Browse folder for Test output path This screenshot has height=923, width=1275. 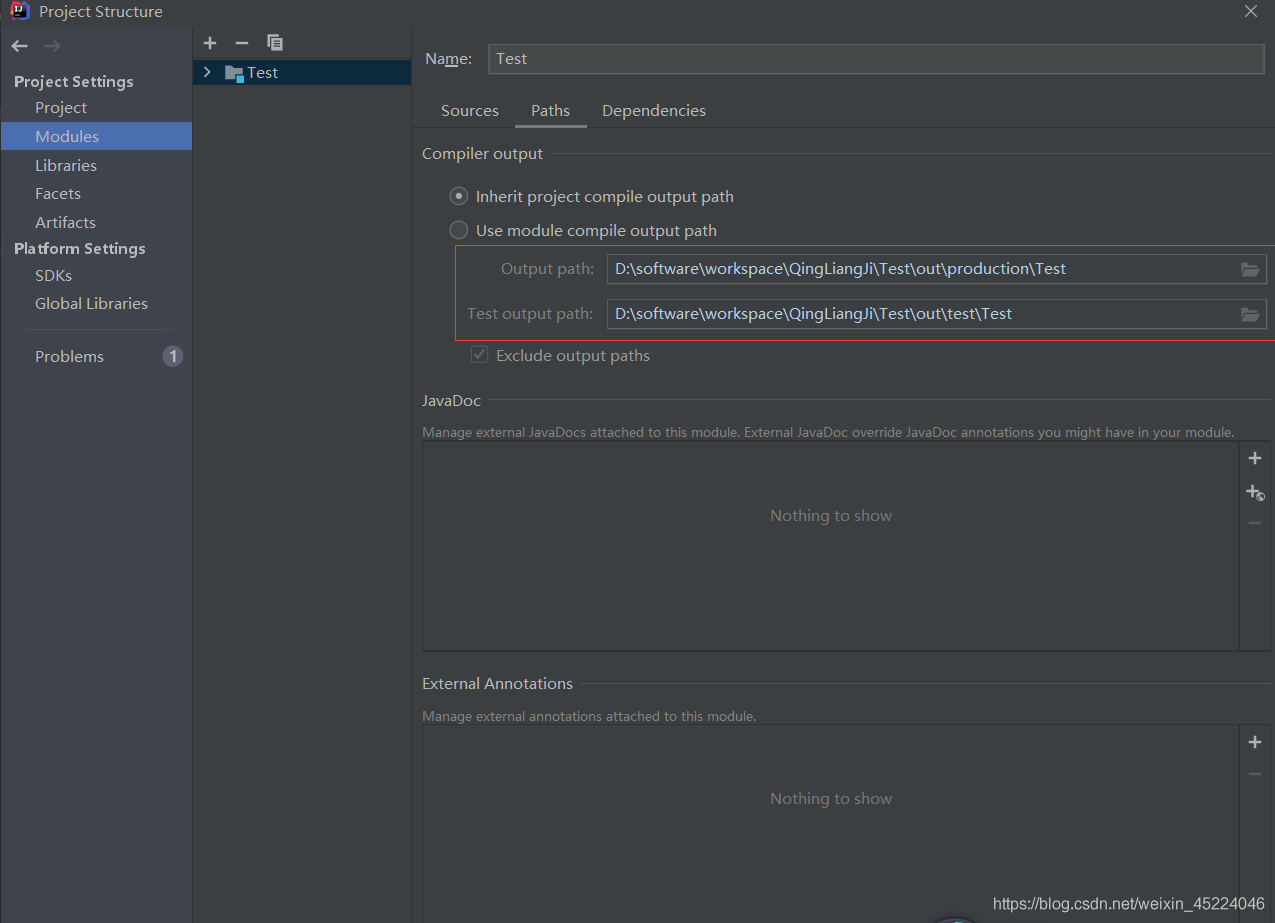[1249, 314]
